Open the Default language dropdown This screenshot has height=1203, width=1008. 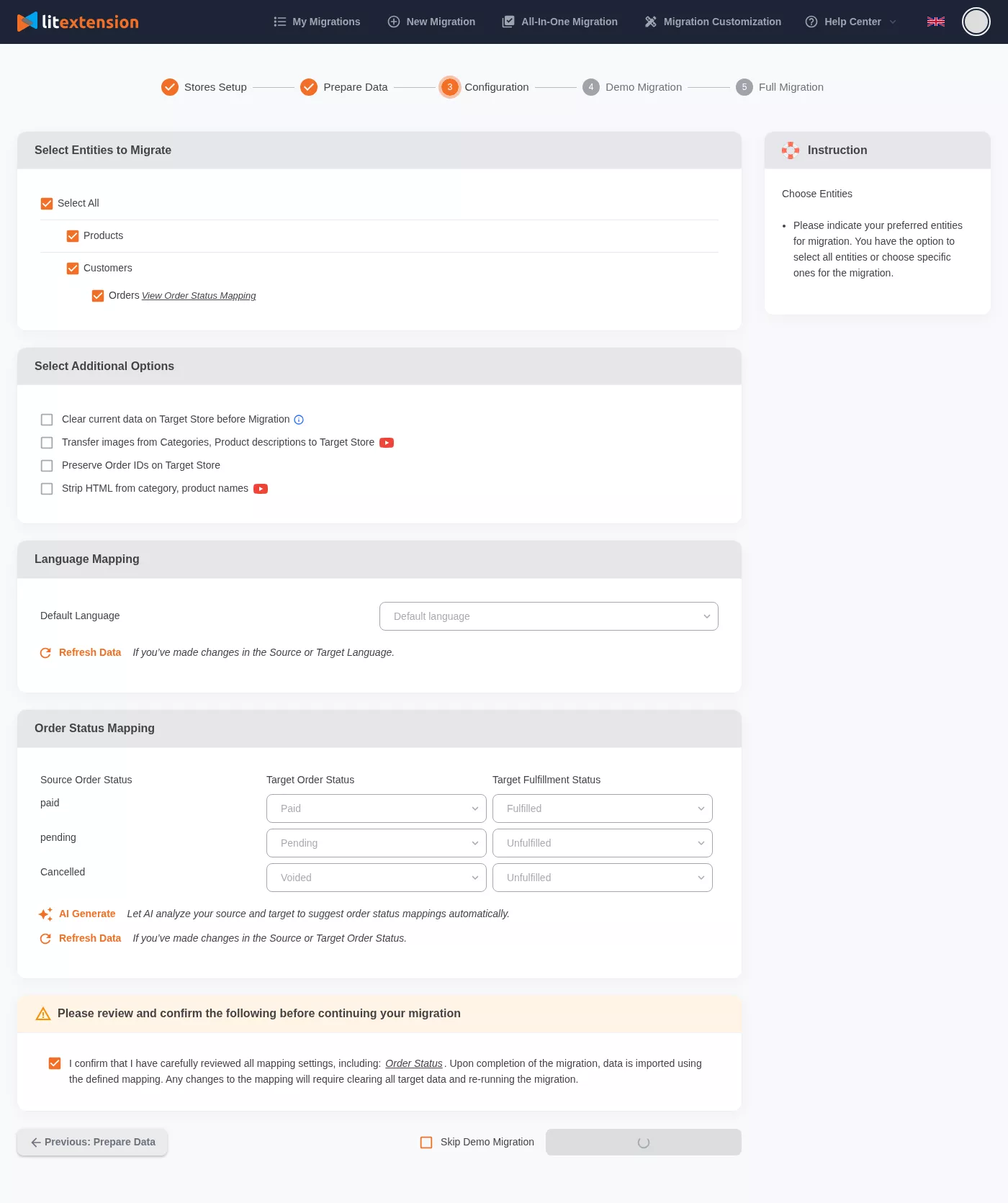click(x=549, y=616)
